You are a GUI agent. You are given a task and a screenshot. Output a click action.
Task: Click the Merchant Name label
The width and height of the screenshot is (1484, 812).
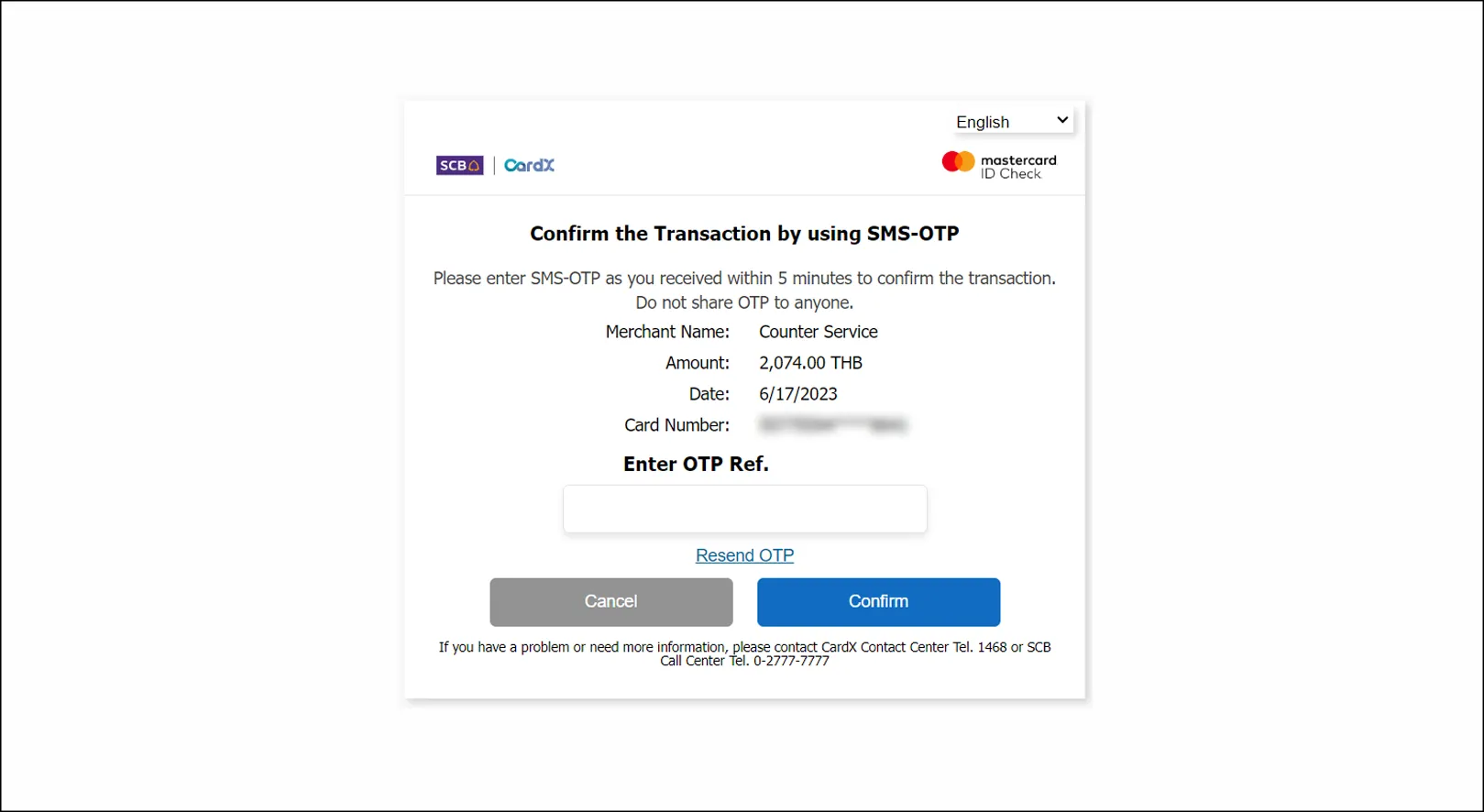click(667, 332)
